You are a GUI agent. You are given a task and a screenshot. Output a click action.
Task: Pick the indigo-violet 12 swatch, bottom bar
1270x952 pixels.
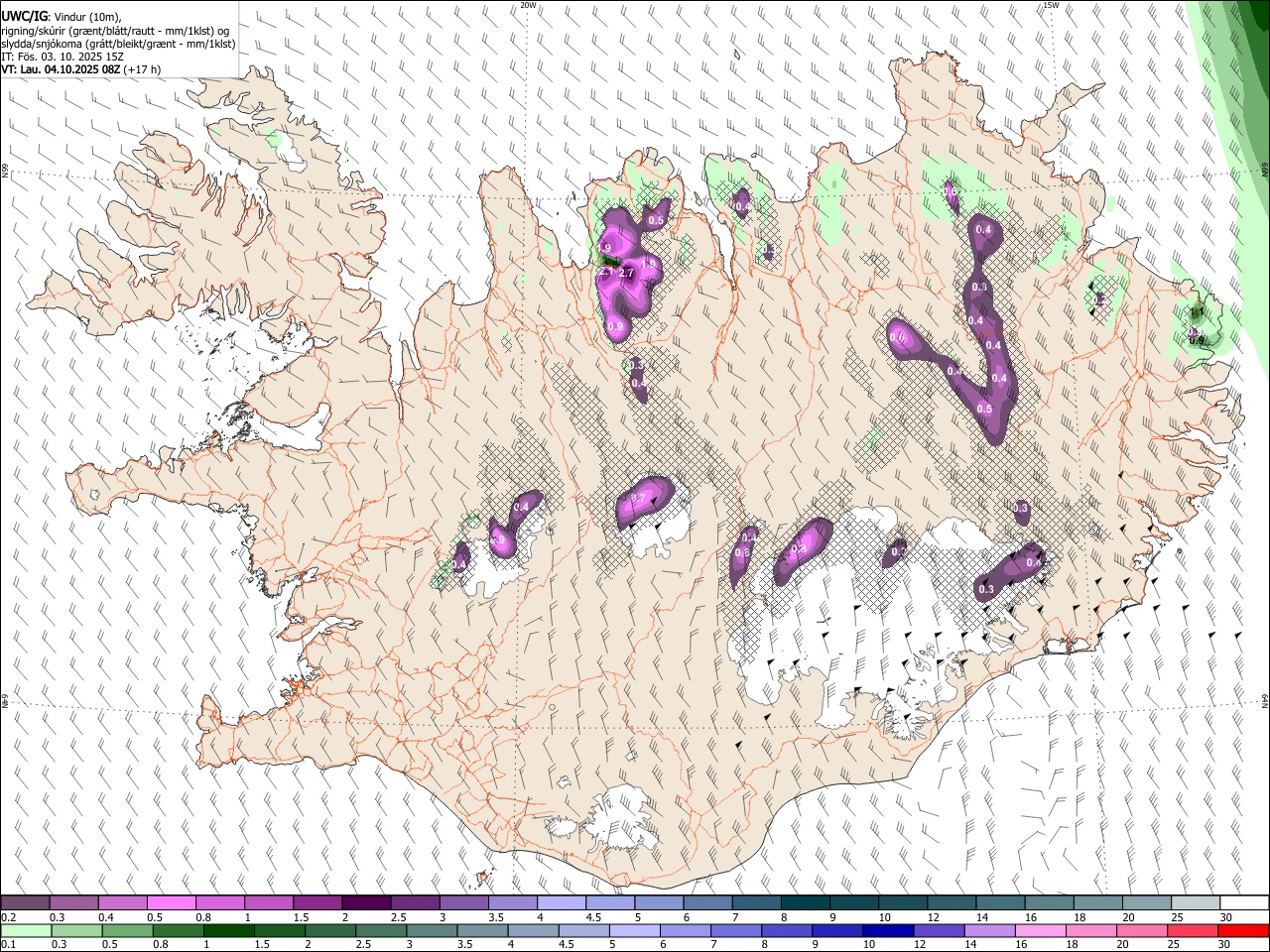pyautogui.click(x=938, y=930)
